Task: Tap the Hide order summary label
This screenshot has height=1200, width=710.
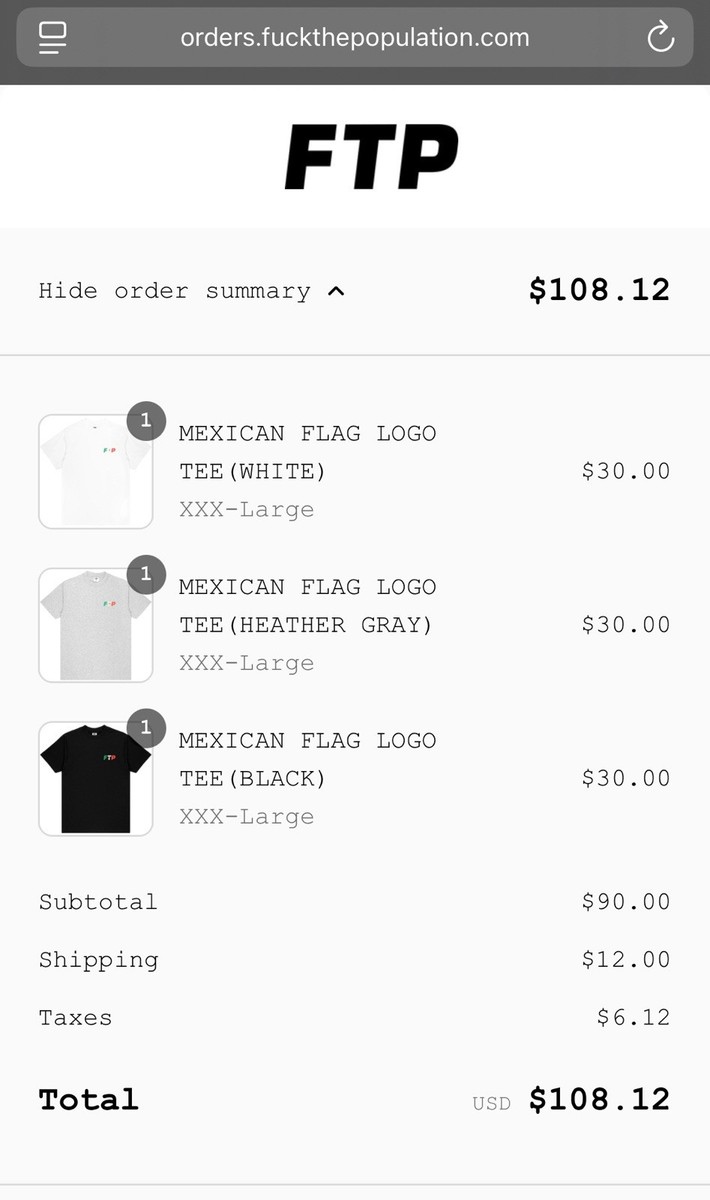Action: 174,291
